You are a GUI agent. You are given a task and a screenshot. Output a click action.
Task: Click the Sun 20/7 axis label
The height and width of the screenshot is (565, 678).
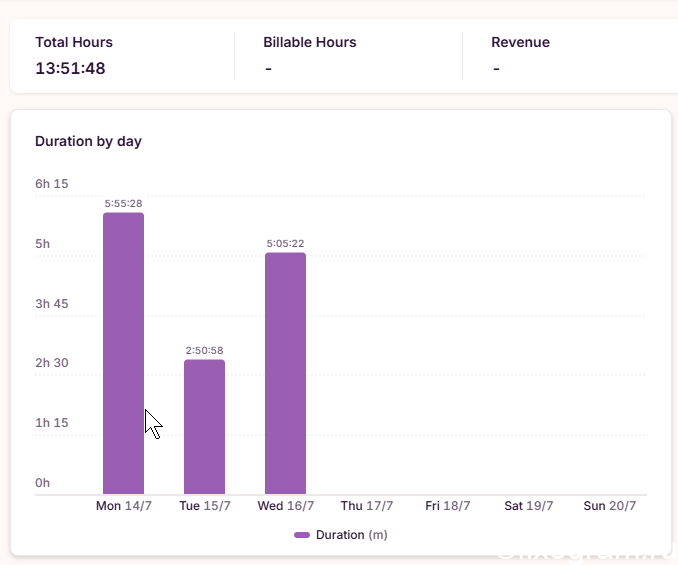pos(610,506)
